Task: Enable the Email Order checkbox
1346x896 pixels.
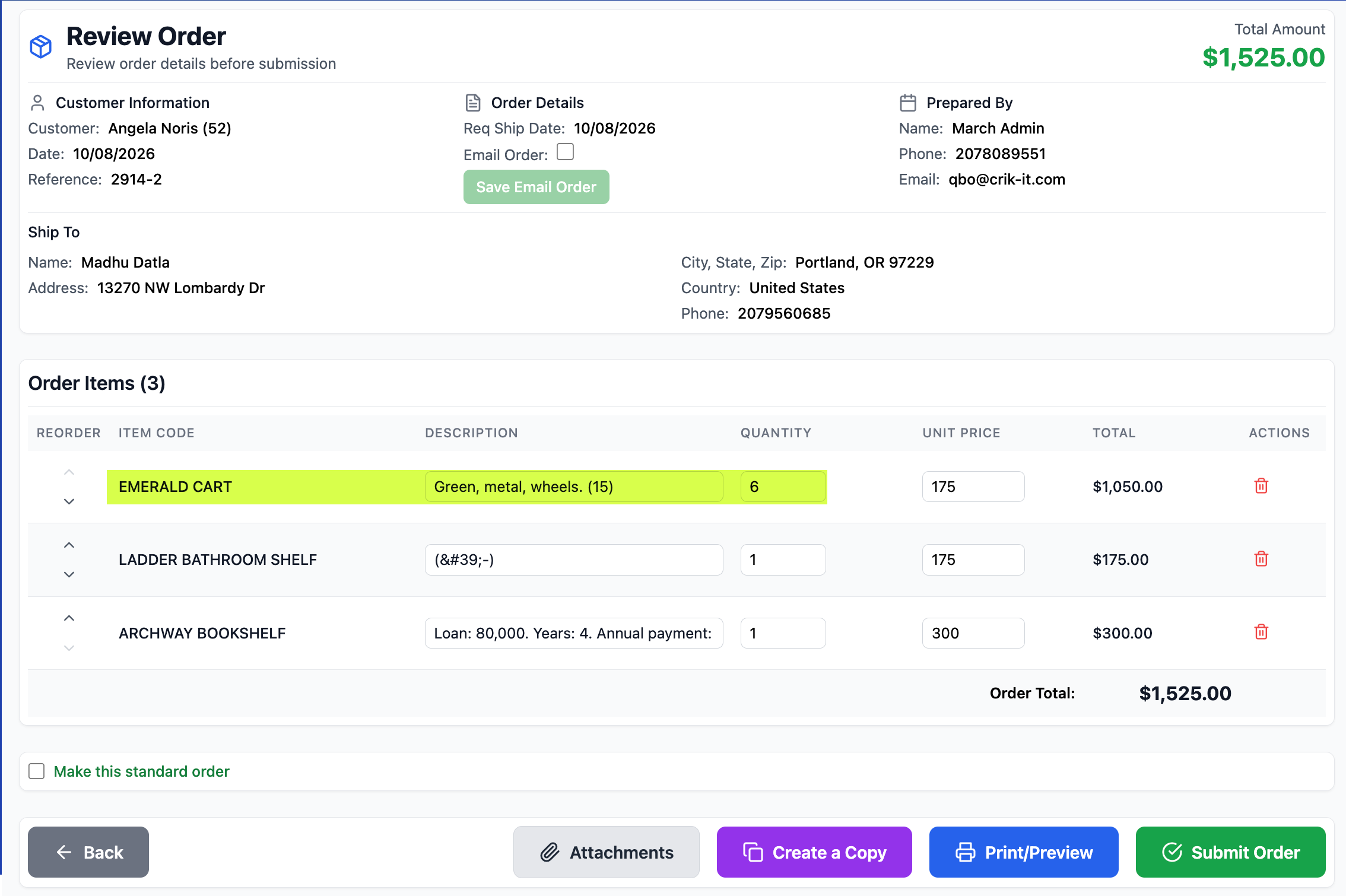Action: [x=566, y=152]
